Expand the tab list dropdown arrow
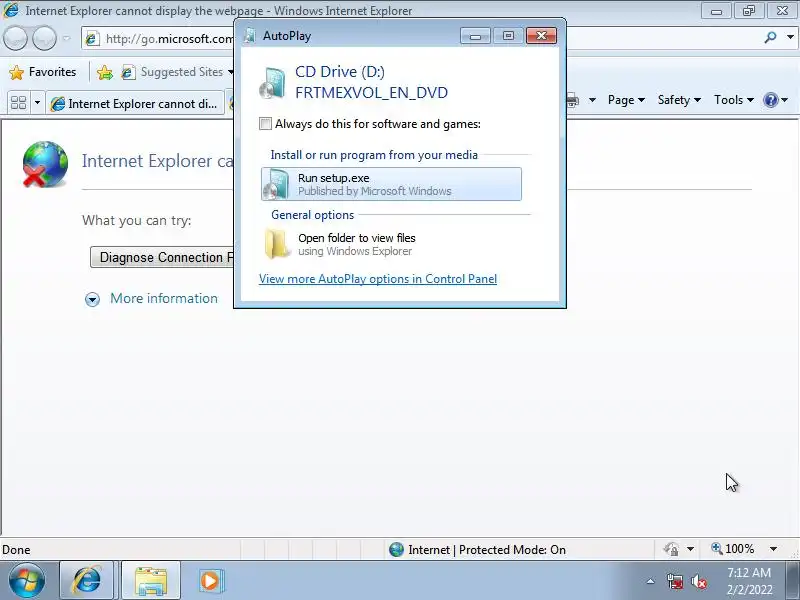Viewport: 800px width, 600px height. (x=37, y=103)
